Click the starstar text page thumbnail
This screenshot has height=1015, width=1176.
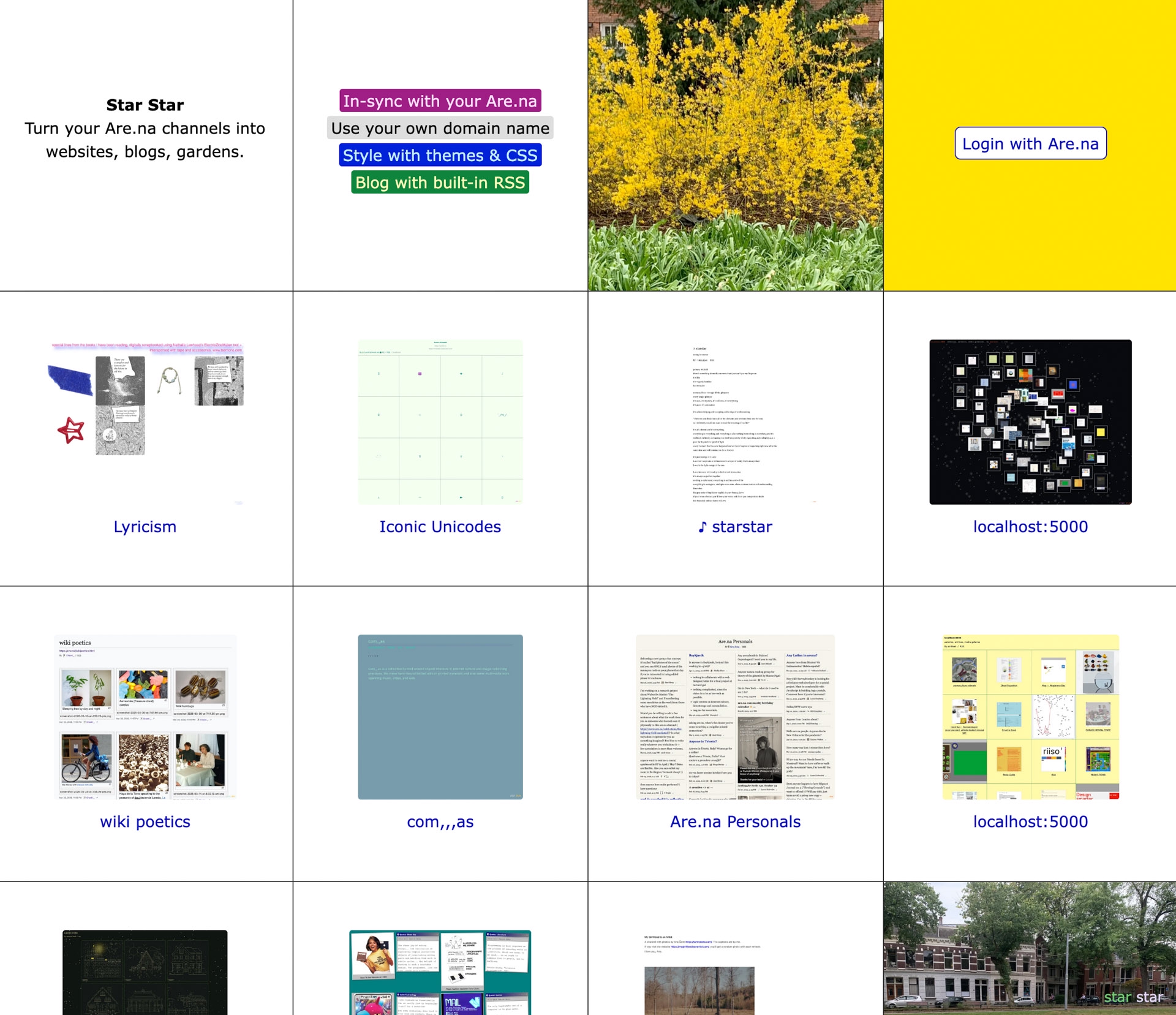tap(735, 421)
